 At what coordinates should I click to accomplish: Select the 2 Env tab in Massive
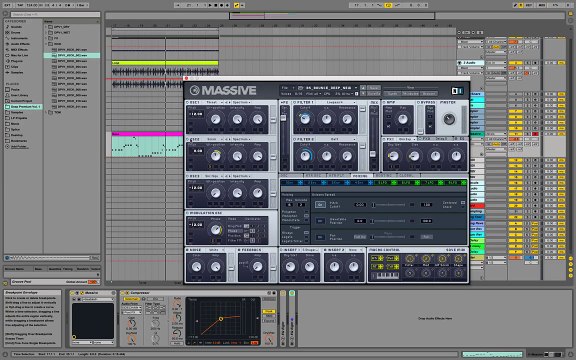click(315, 182)
